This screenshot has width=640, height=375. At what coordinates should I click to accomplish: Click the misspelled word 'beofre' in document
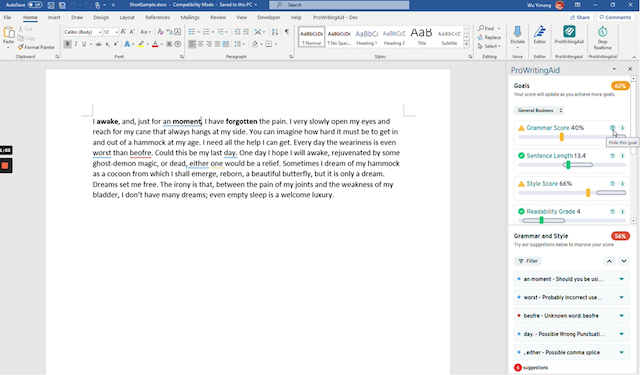(x=140, y=153)
